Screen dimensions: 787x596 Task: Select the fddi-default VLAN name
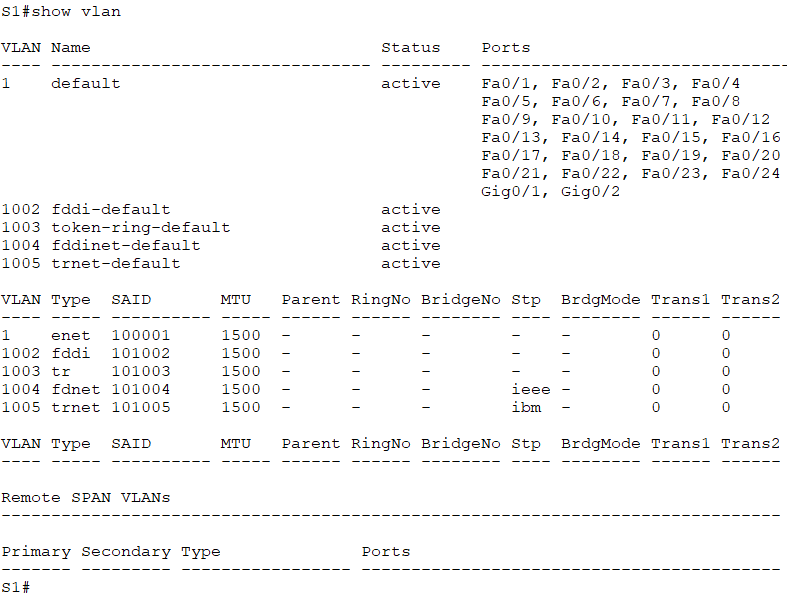[111, 209]
